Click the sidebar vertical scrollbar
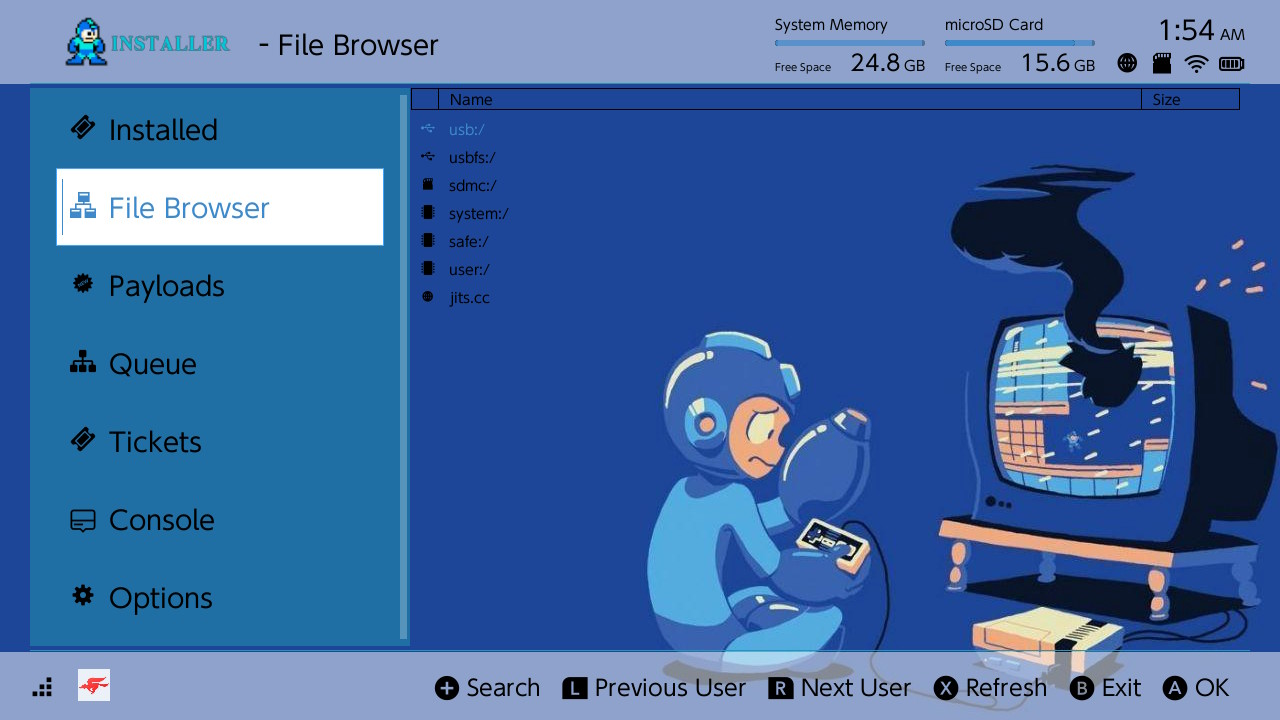The height and width of the screenshot is (720, 1280). 404,367
